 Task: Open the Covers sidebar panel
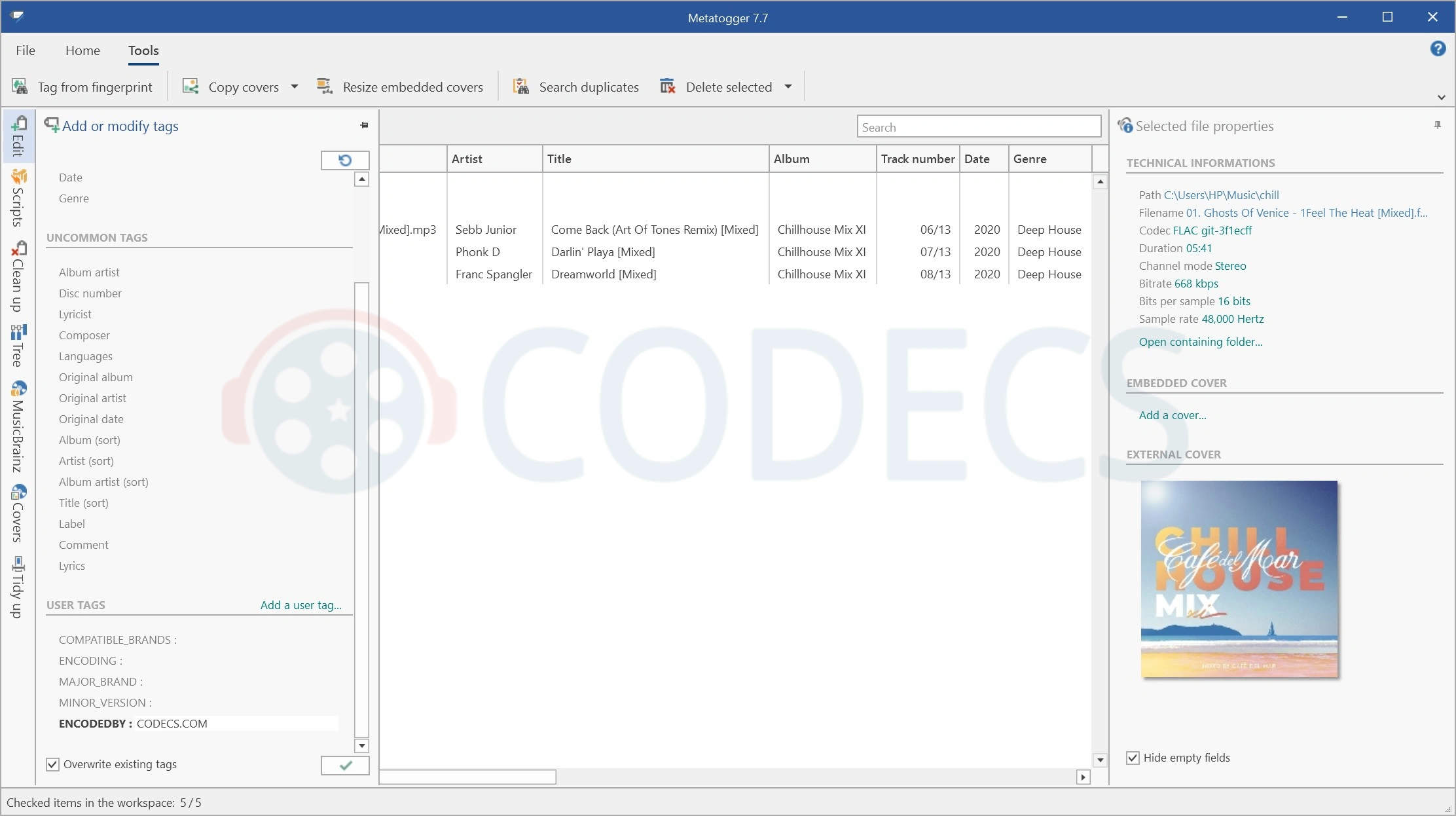tap(18, 513)
